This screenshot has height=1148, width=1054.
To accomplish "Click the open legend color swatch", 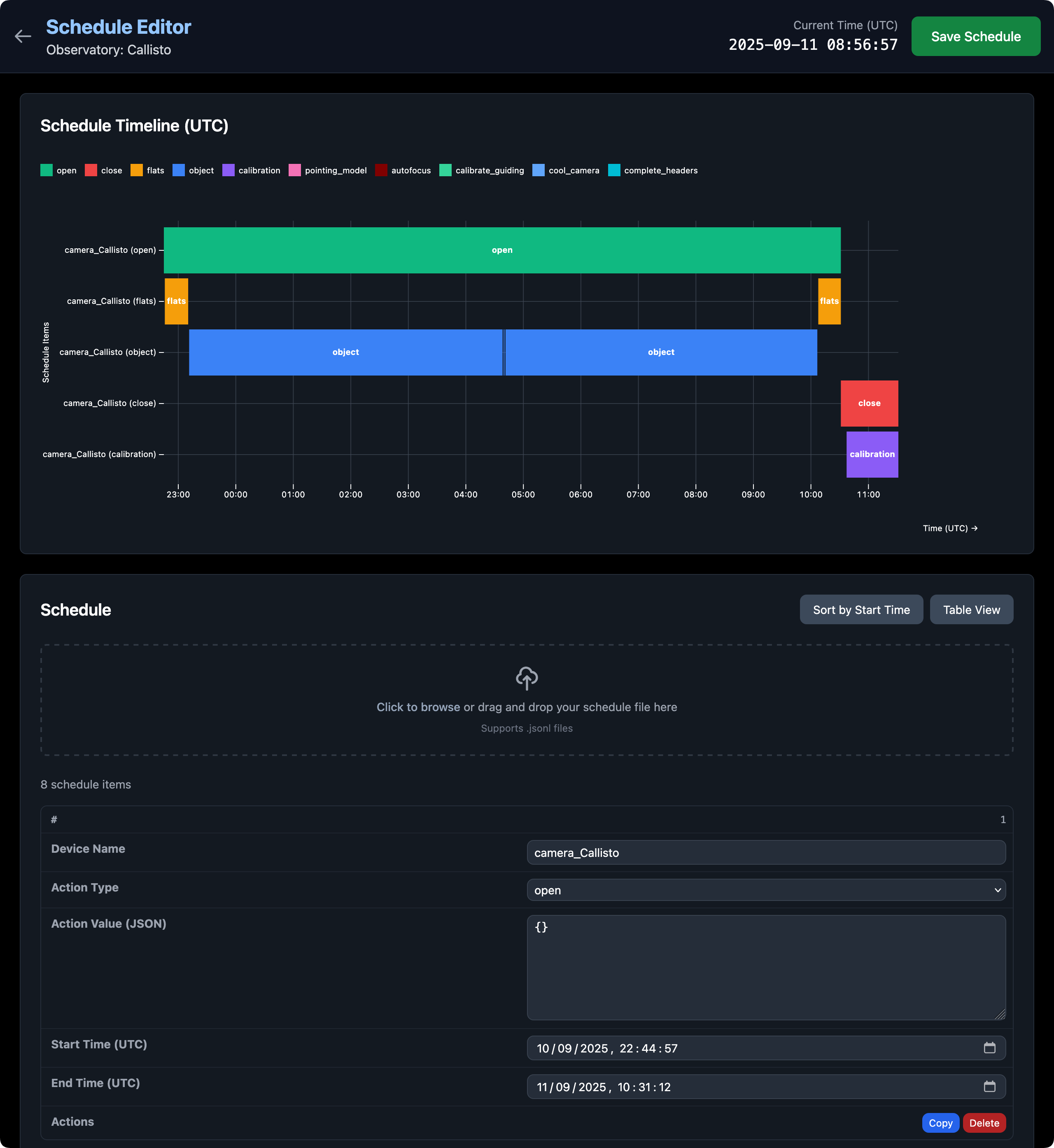I will [47, 170].
